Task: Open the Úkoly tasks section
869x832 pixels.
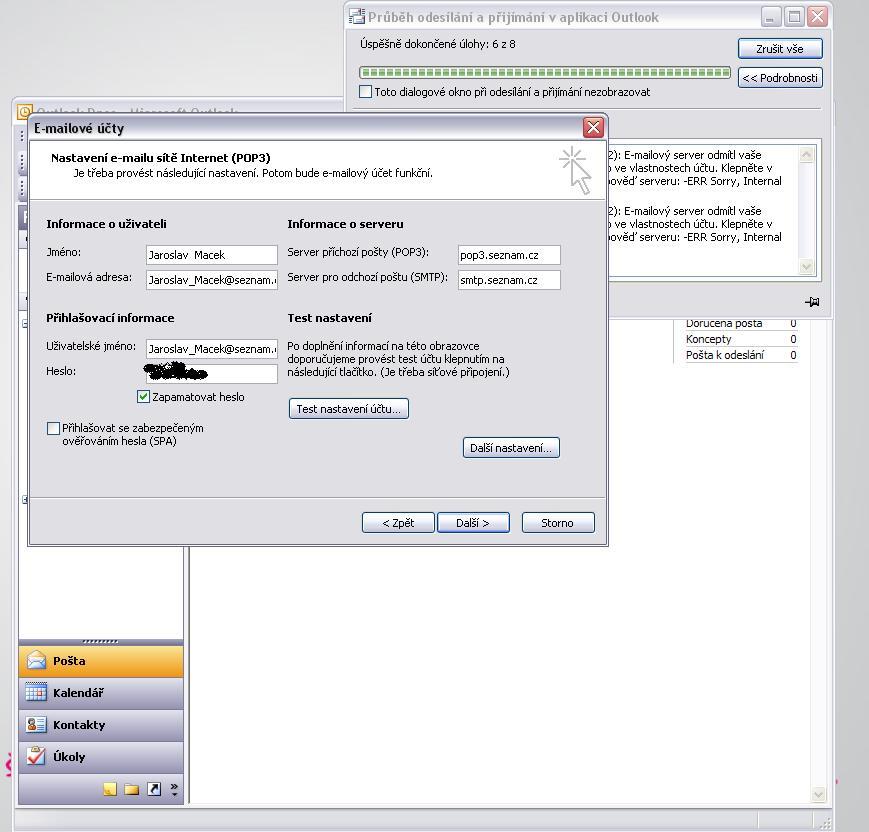Action: (101, 757)
